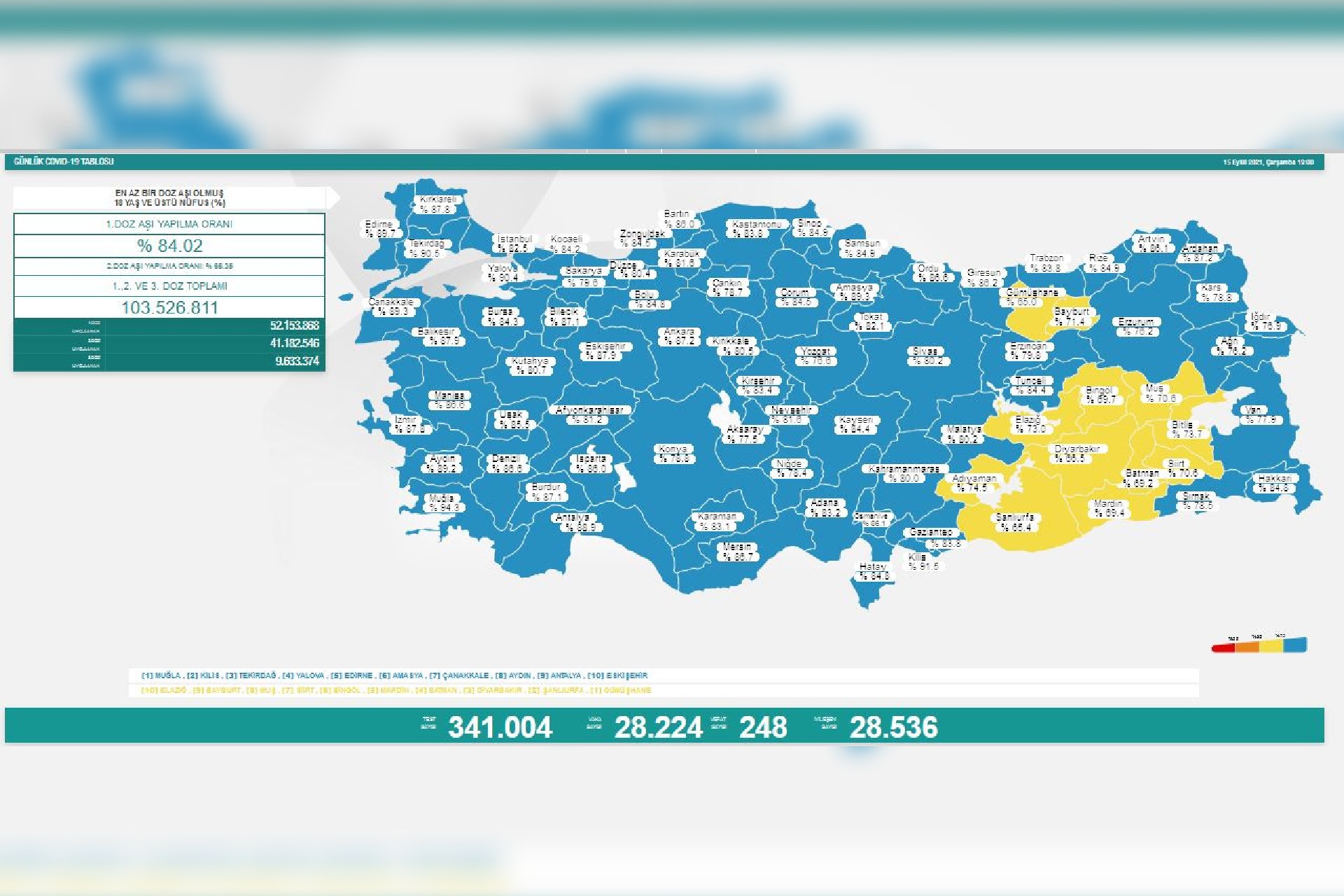Viewport: 1344px width, 896px height.
Task: Click the Erzurum province label
Action: pyautogui.click(x=1136, y=326)
